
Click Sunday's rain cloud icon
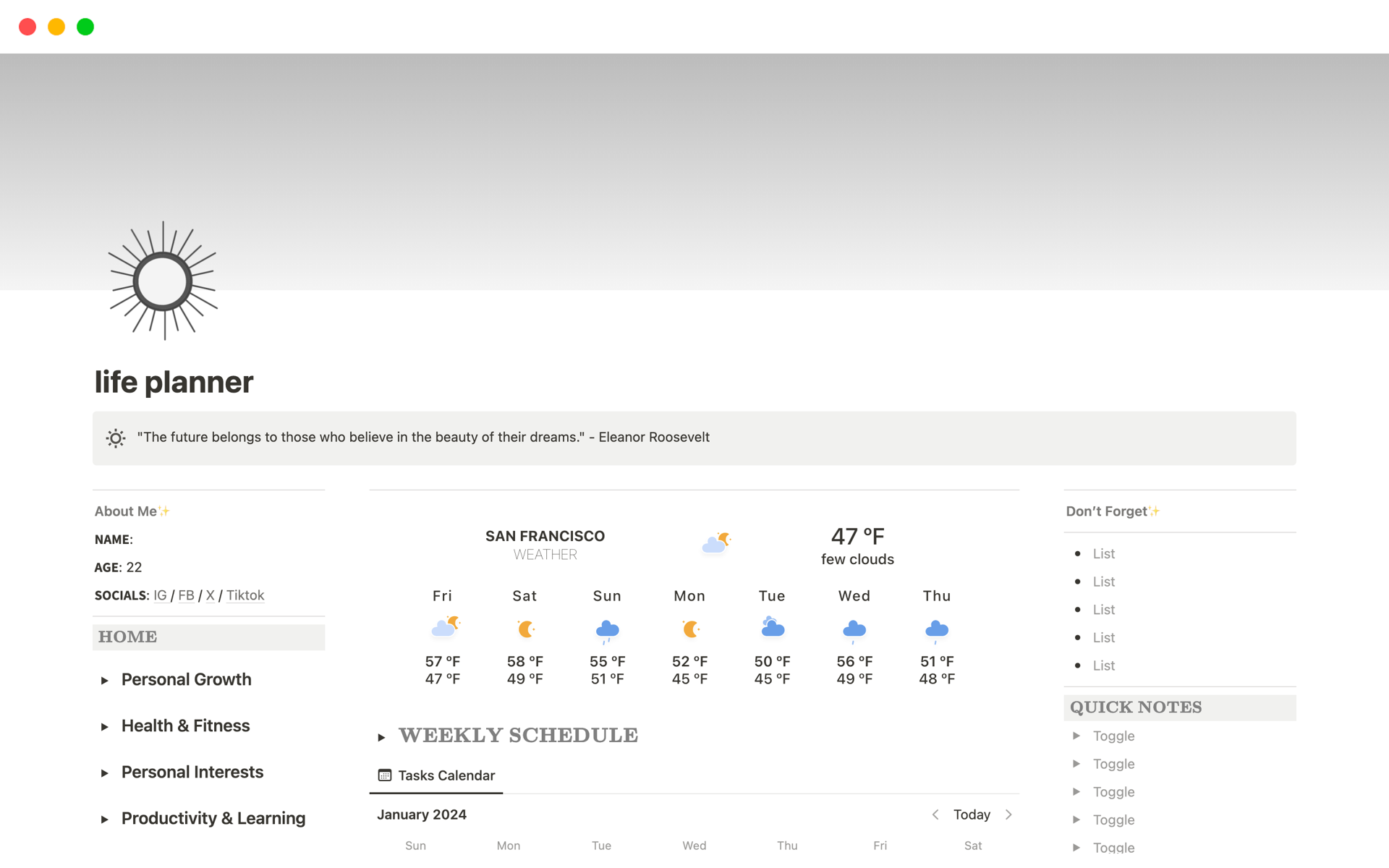608,631
